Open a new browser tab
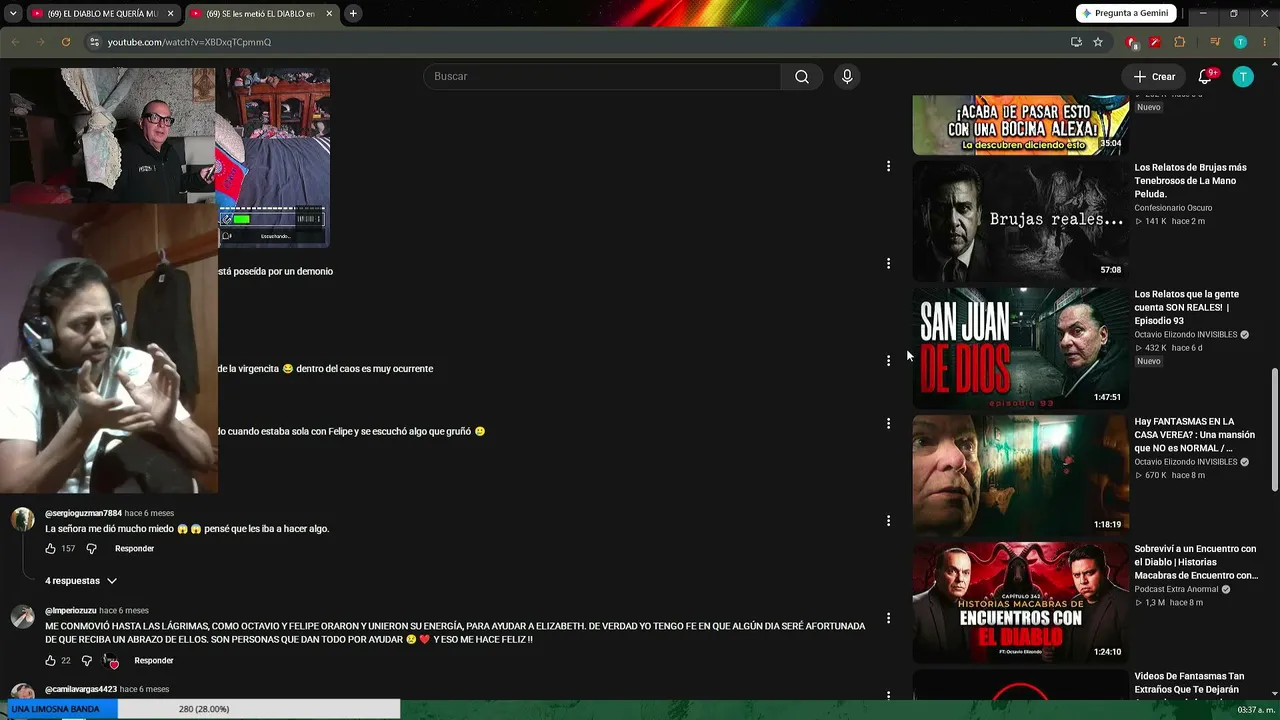The image size is (1280, 720). [353, 14]
